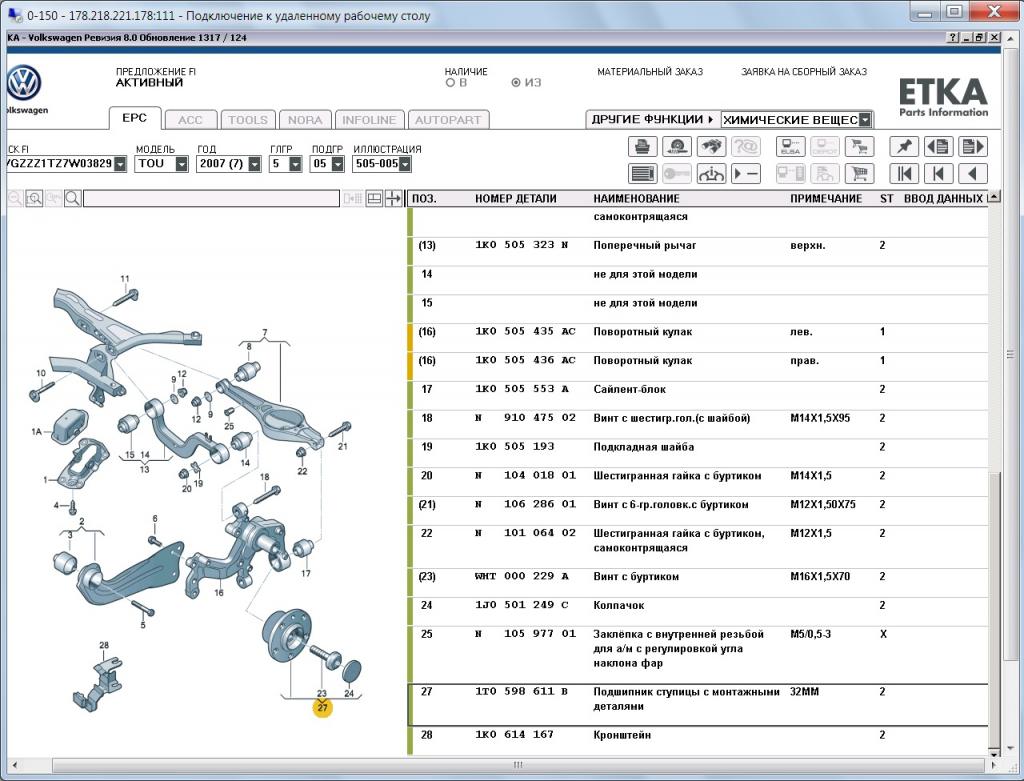The height and width of the screenshot is (781, 1024).
Task: Click ЗАЯВКА НА СБОРНЫЙ ЗАКАЗ
Action: click(804, 72)
